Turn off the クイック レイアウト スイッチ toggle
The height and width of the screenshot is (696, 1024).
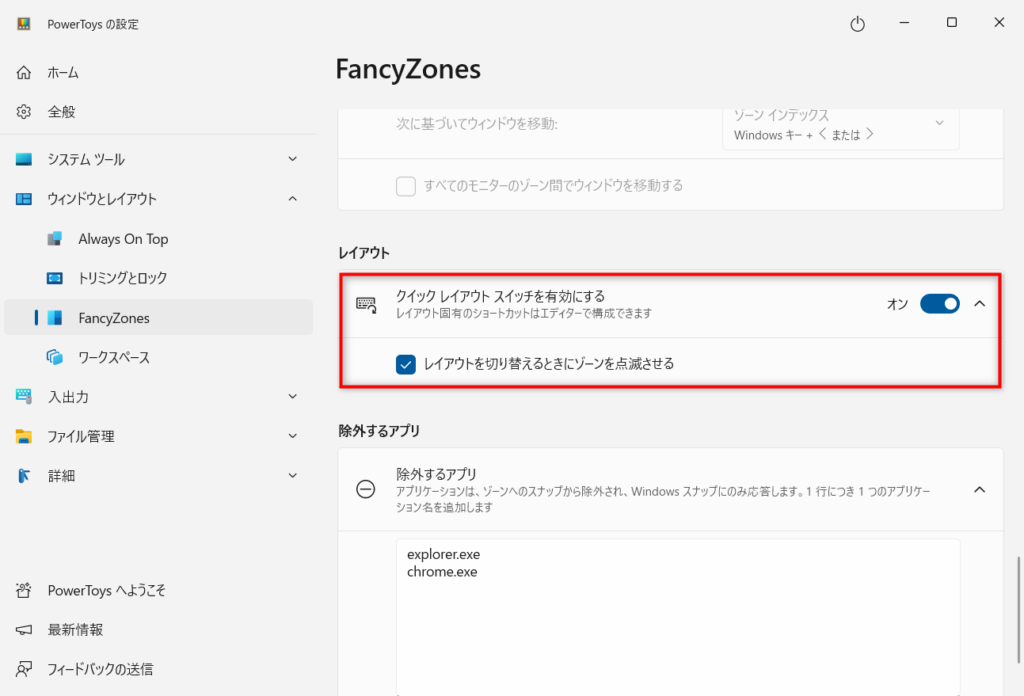pyautogui.click(x=939, y=303)
